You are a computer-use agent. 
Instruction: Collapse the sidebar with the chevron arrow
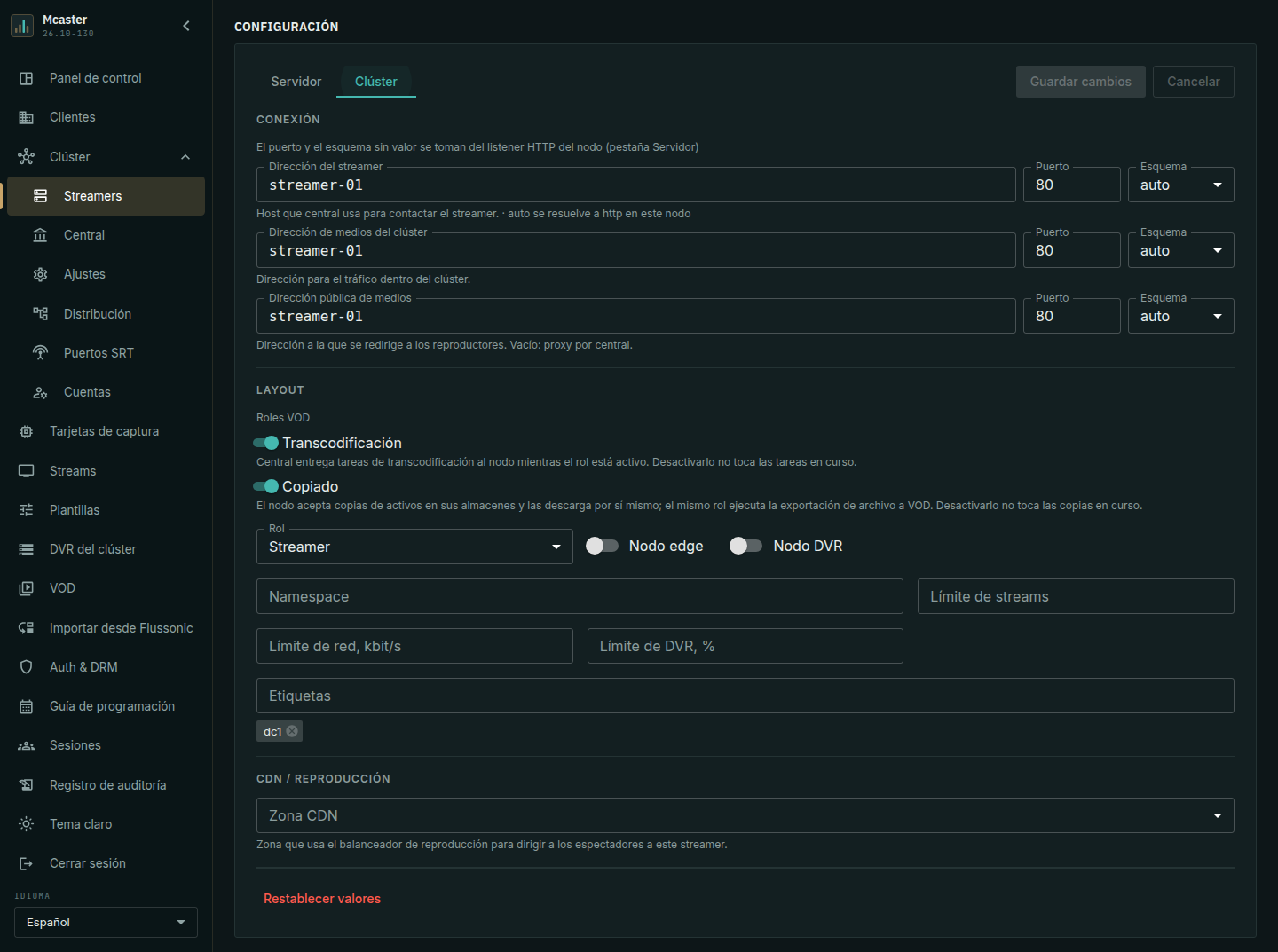(x=186, y=26)
